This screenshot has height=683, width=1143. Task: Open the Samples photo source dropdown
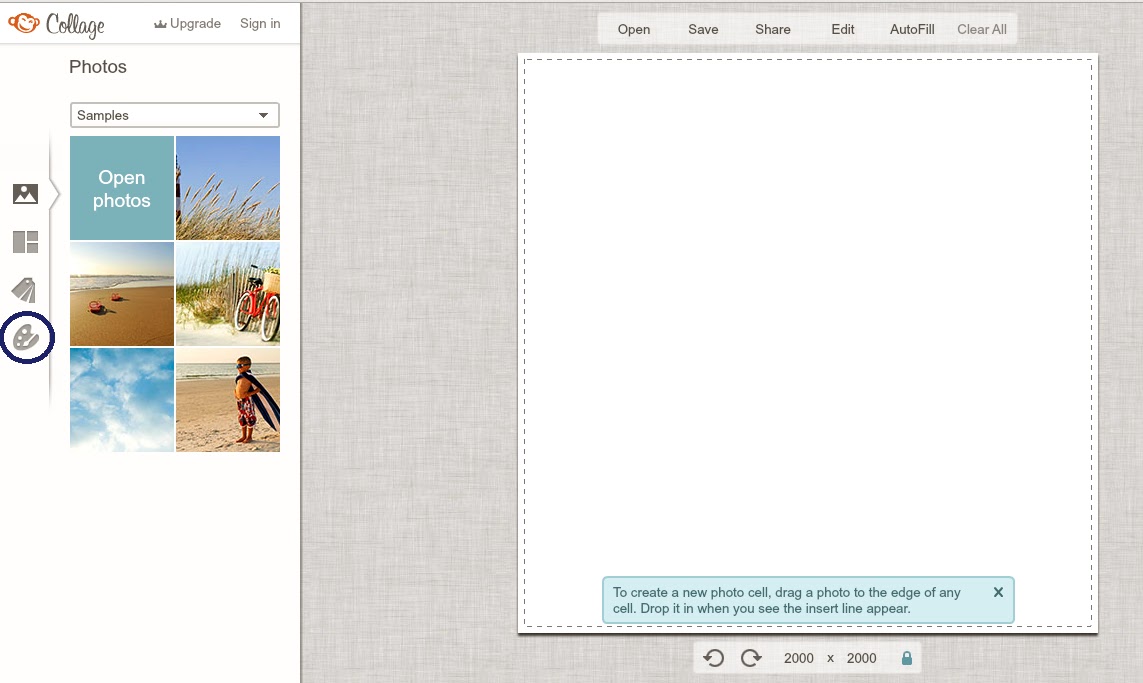tap(175, 115)
